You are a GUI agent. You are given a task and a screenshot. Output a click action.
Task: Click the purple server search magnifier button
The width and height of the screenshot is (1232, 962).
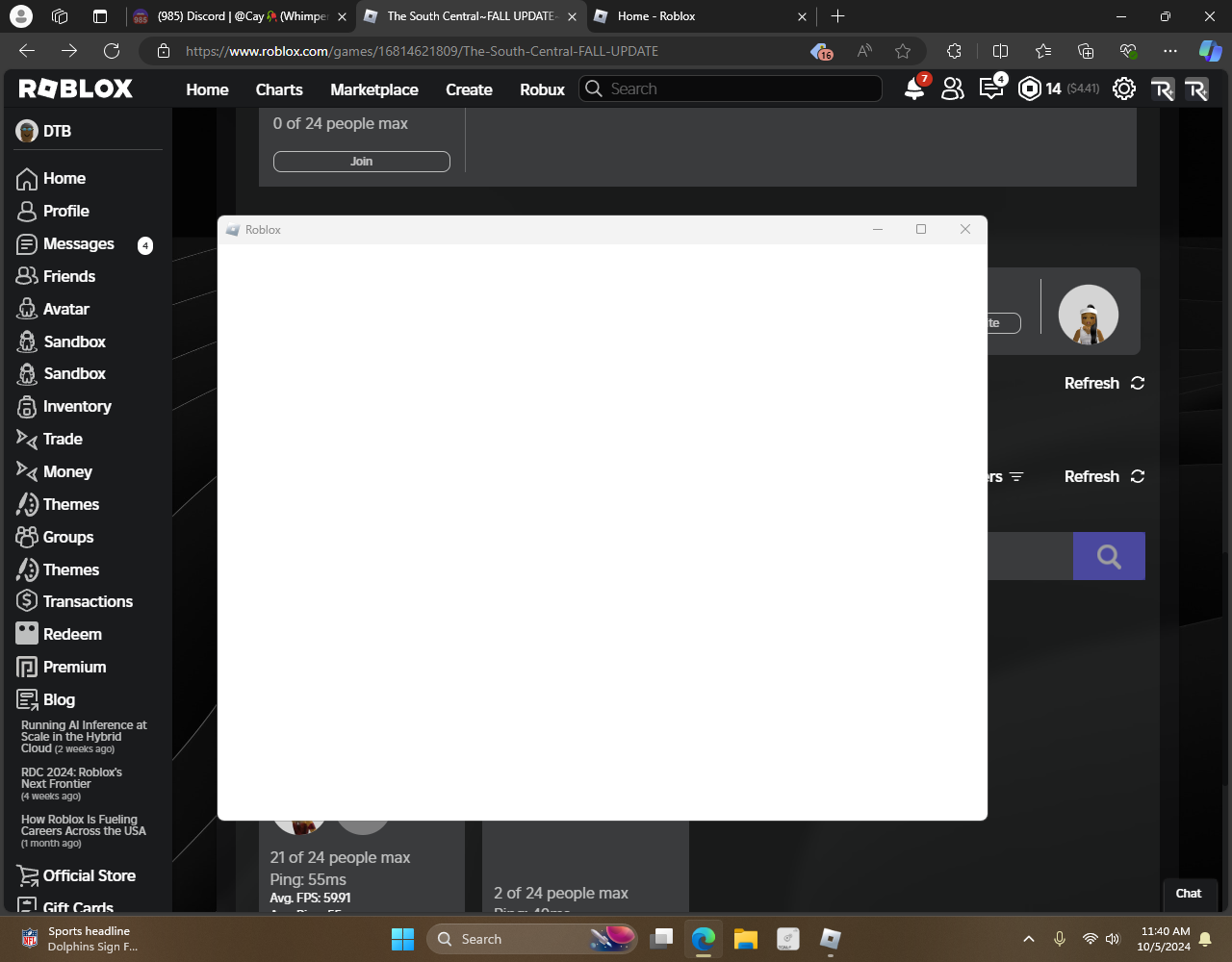(1109, 556)
